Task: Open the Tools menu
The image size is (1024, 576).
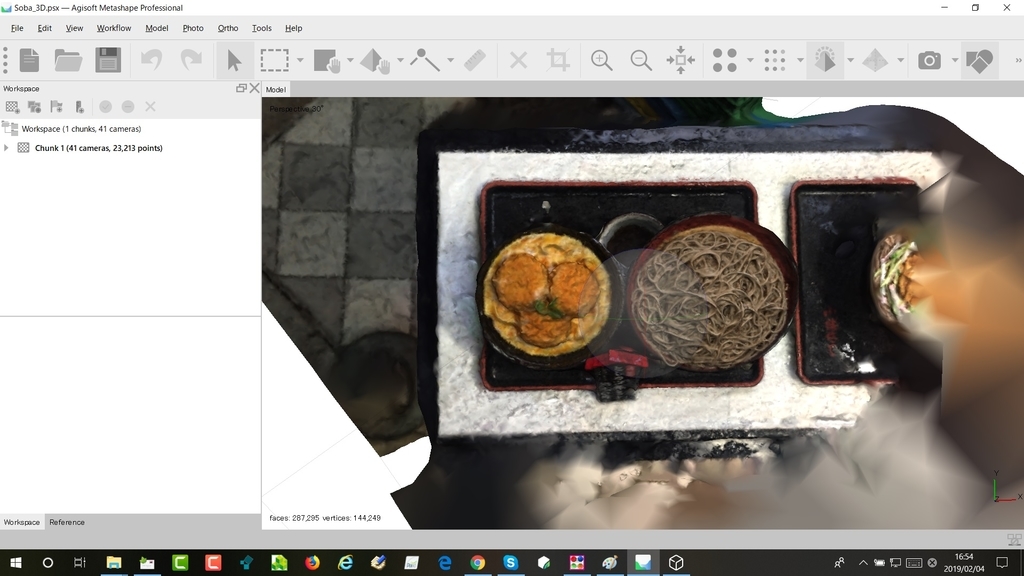Action: click(261, 28)
